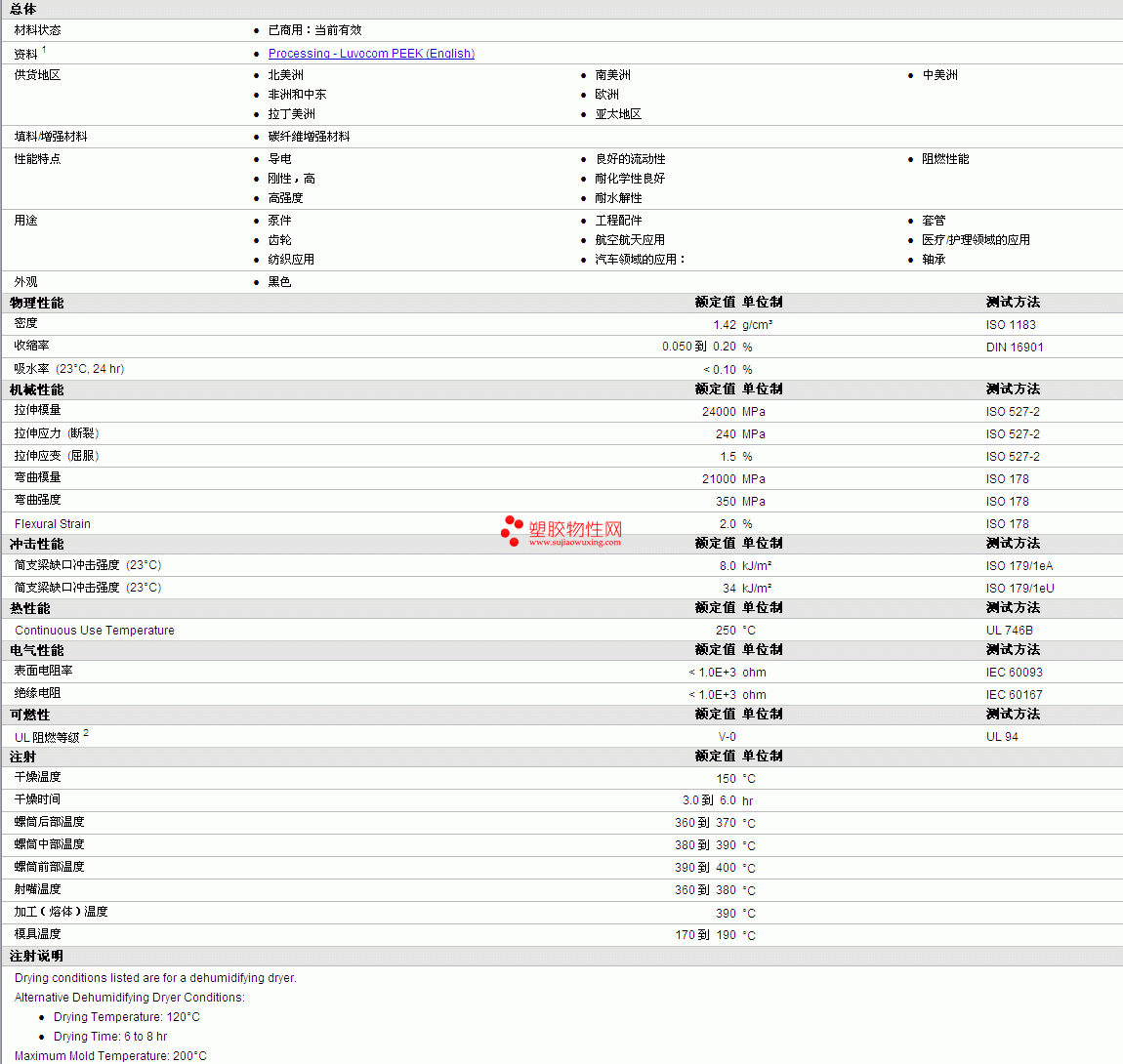
Task: Click the 高强度 feature entry
Action: [286, 198]
